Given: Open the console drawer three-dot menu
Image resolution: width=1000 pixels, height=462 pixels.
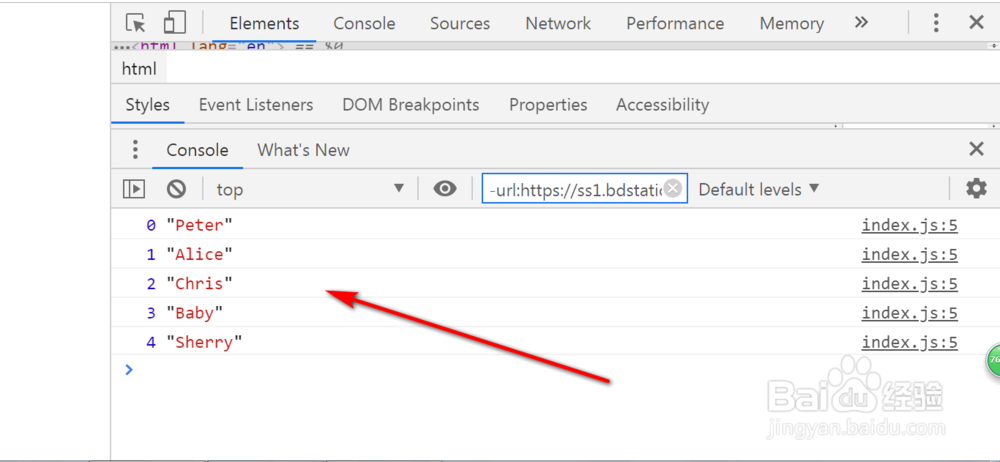Looking at the screenshot, I should coord(136,150).
